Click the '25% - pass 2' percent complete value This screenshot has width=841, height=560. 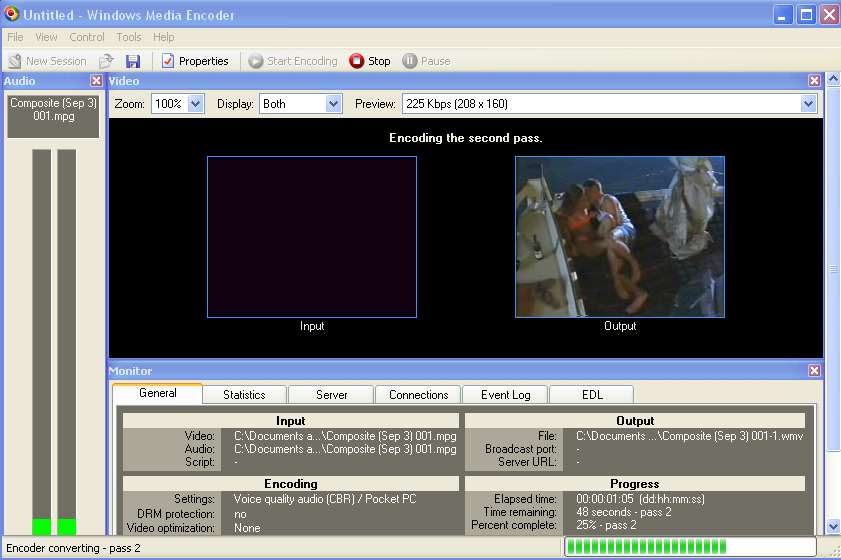[x=606, y=525]
